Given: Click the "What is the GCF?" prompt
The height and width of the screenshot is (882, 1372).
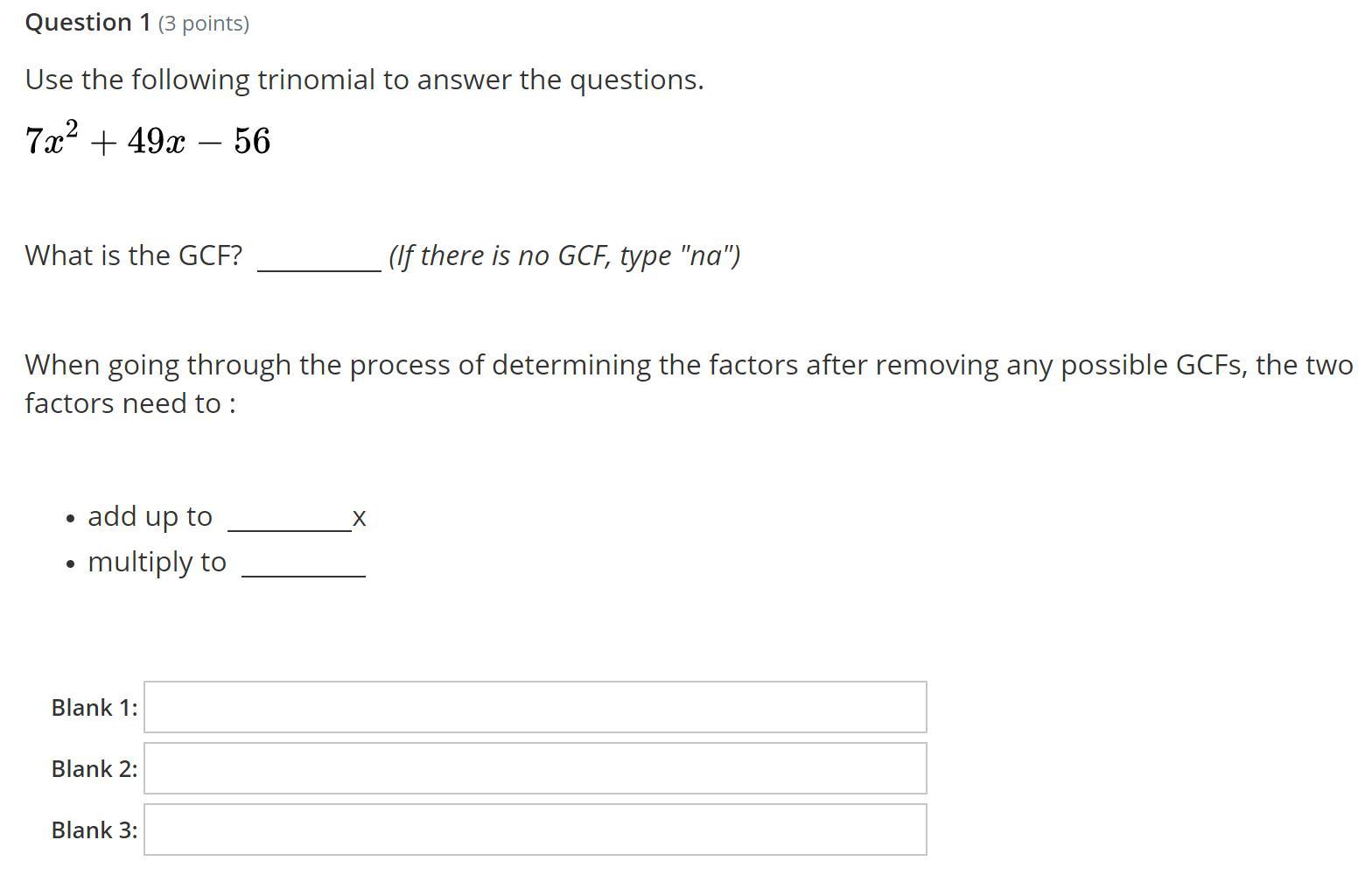Looking at the screenshot, I should point(133,255).
